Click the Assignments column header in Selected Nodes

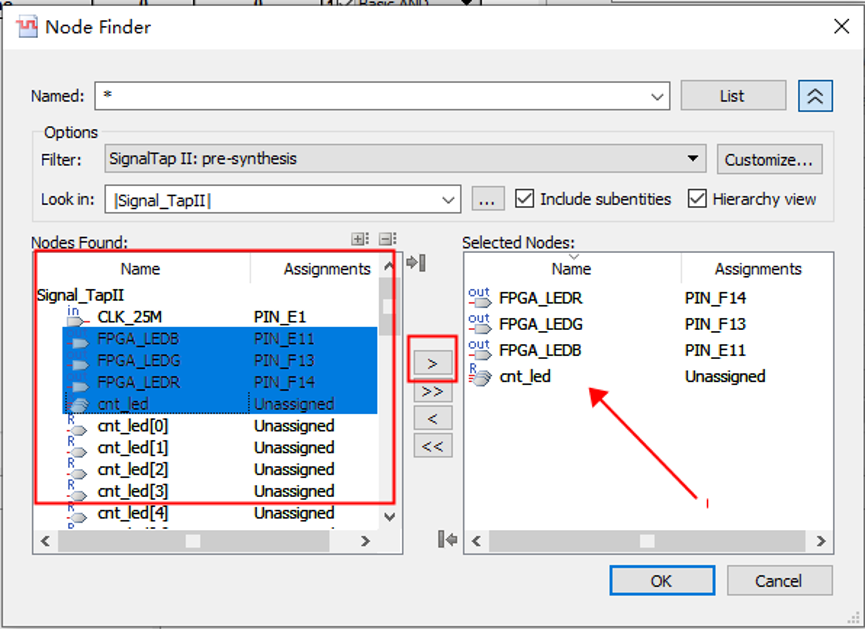pos(757,269)
